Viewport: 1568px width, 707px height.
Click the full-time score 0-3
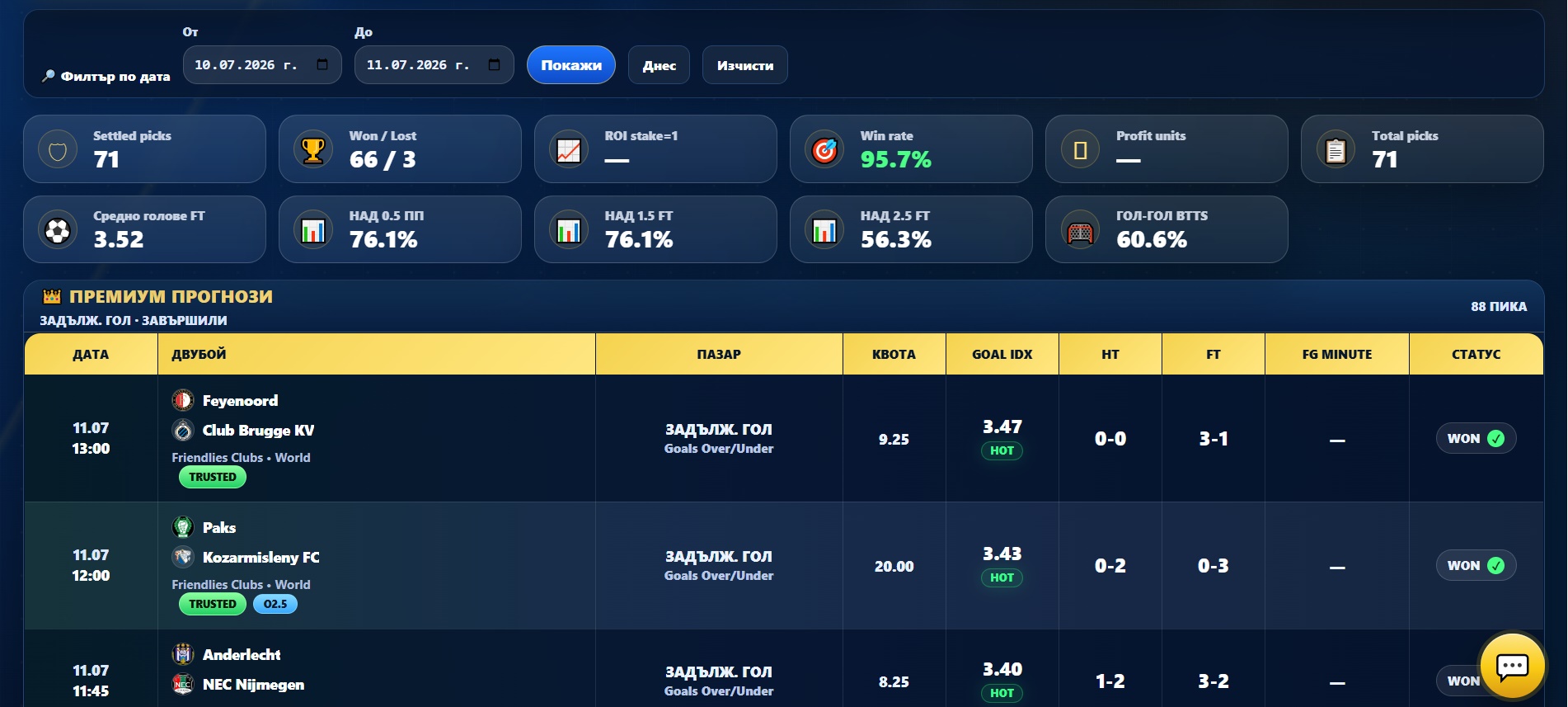coord(1214,566)
